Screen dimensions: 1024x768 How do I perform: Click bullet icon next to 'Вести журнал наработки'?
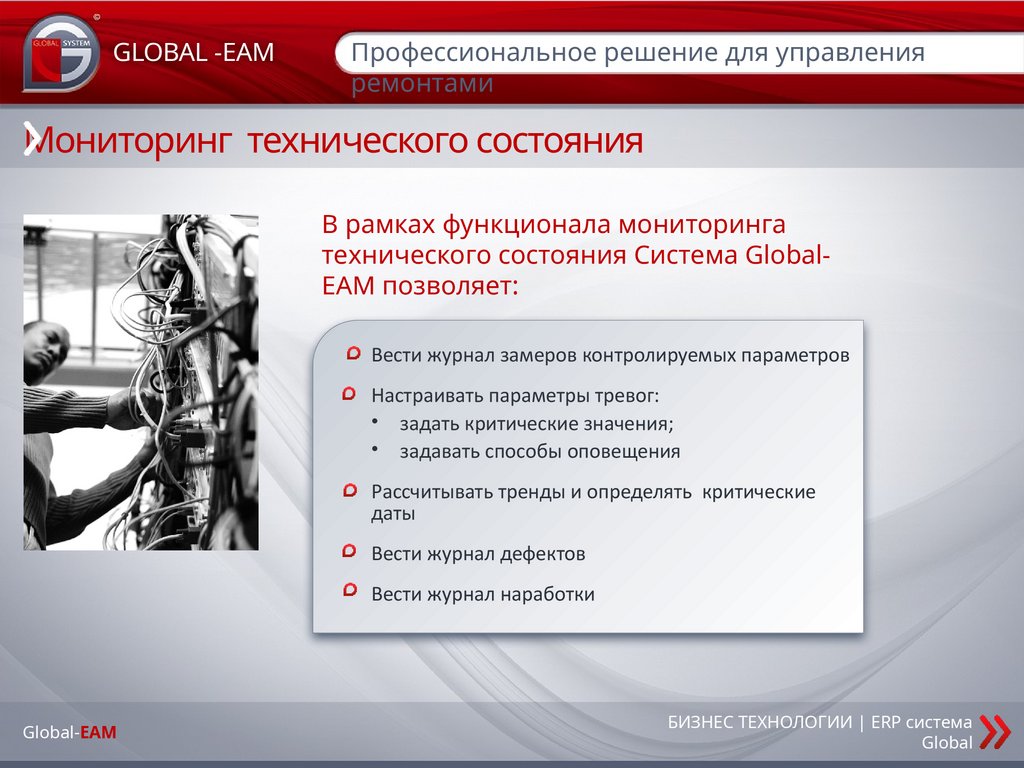click(350, 590)
